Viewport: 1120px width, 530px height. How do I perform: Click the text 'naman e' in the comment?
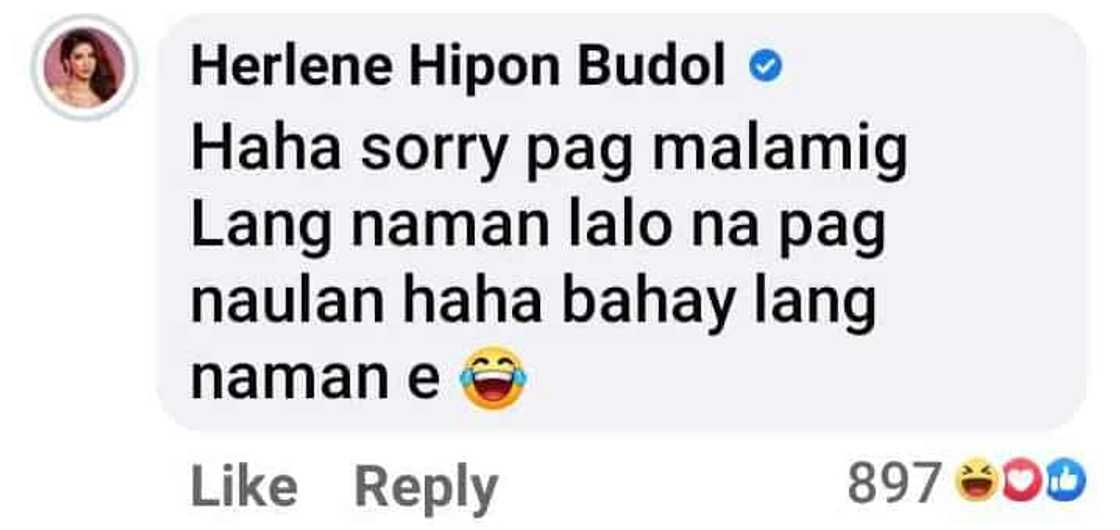coord(314,381)
